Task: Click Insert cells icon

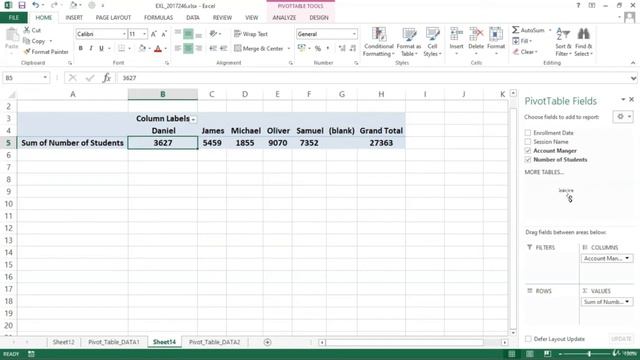Action: click(x=456, y=35)
